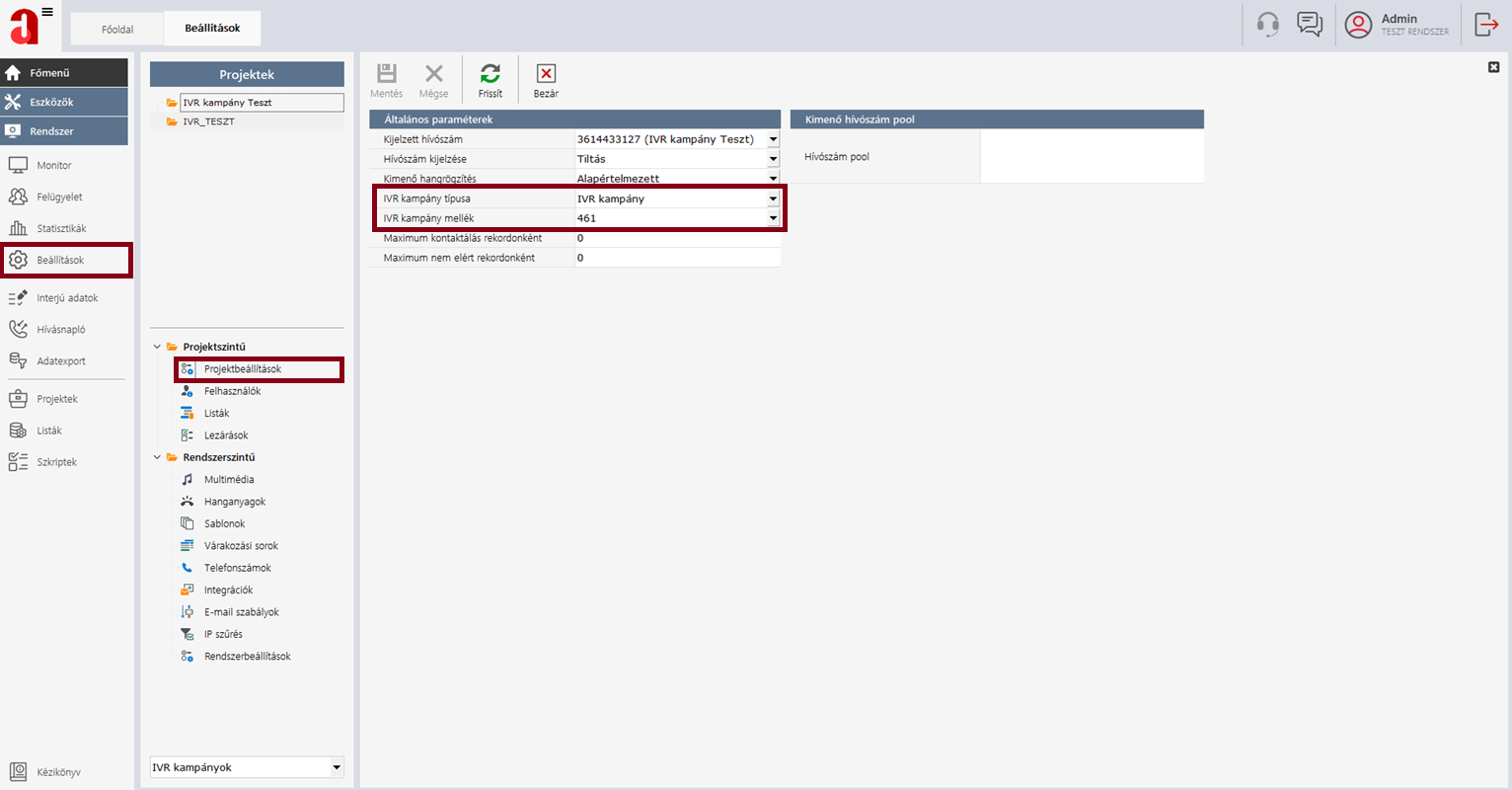This screenshot has width=1512, height=790.
Task: Click the Maximum kontaktálás rekordonként field
Action: coord(676,238)
